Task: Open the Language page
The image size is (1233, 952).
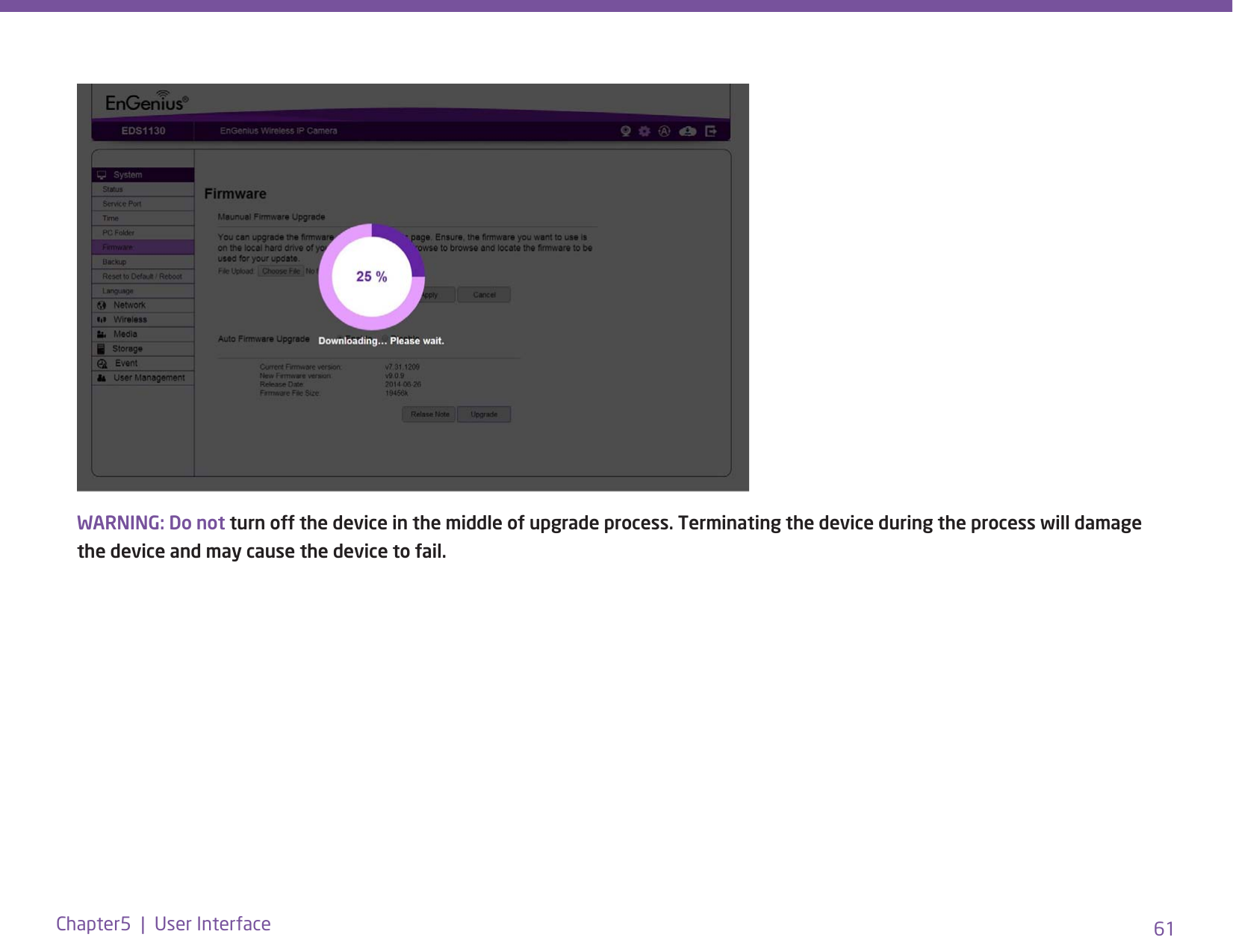Action: tap(143, 291)
